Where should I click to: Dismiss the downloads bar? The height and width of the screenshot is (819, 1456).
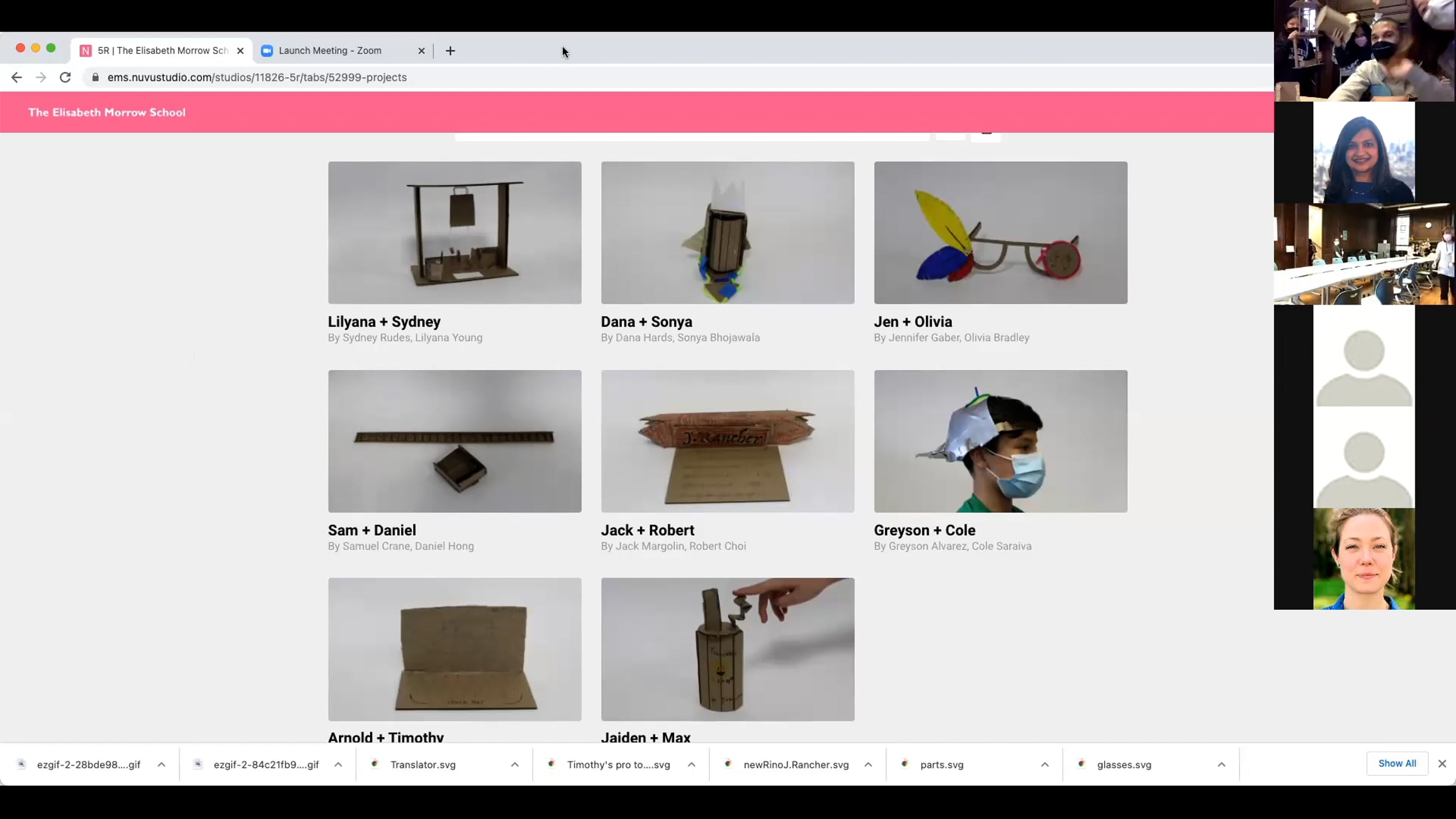1442,764
